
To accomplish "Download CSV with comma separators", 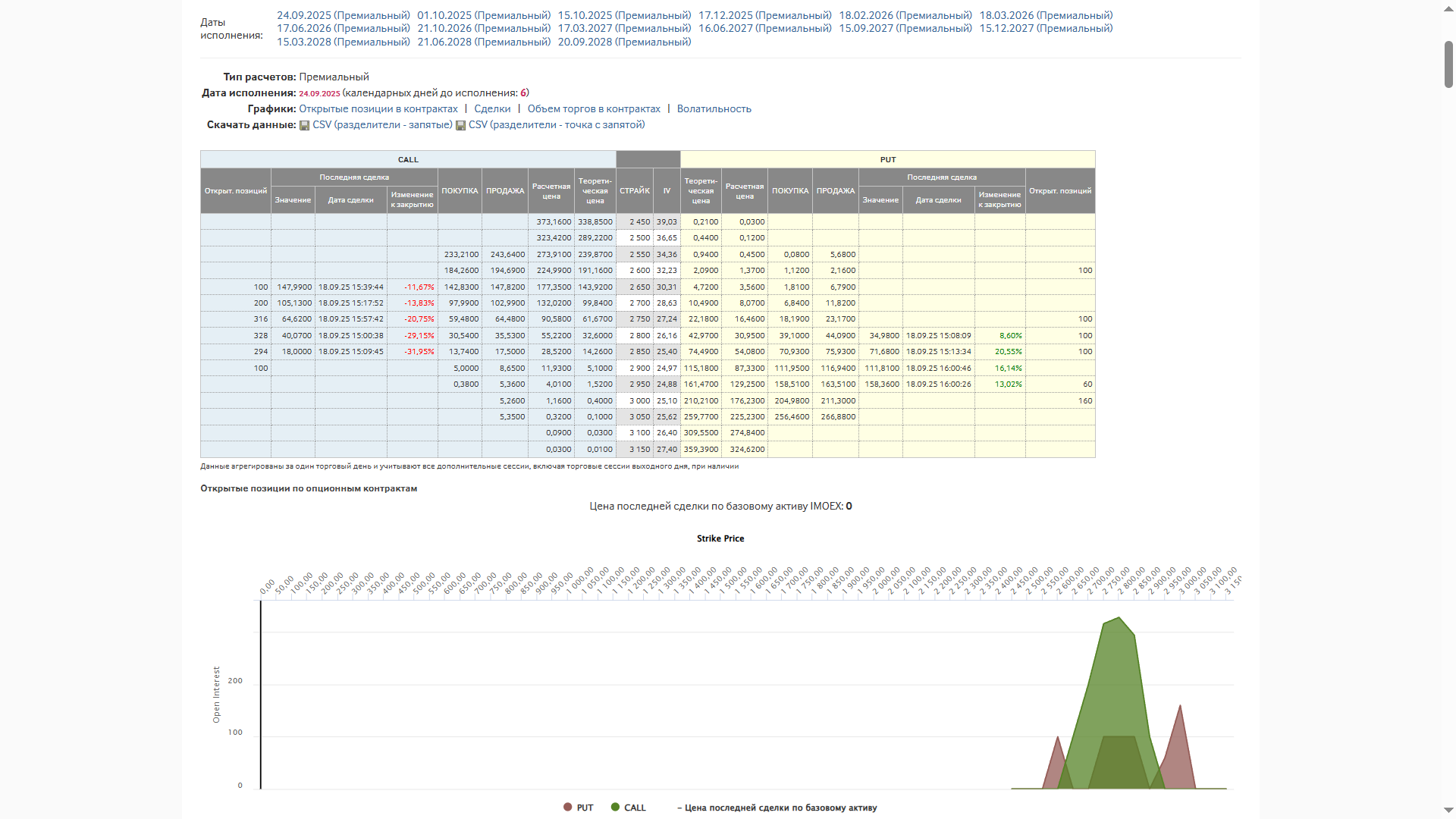I will click(382, 124).
